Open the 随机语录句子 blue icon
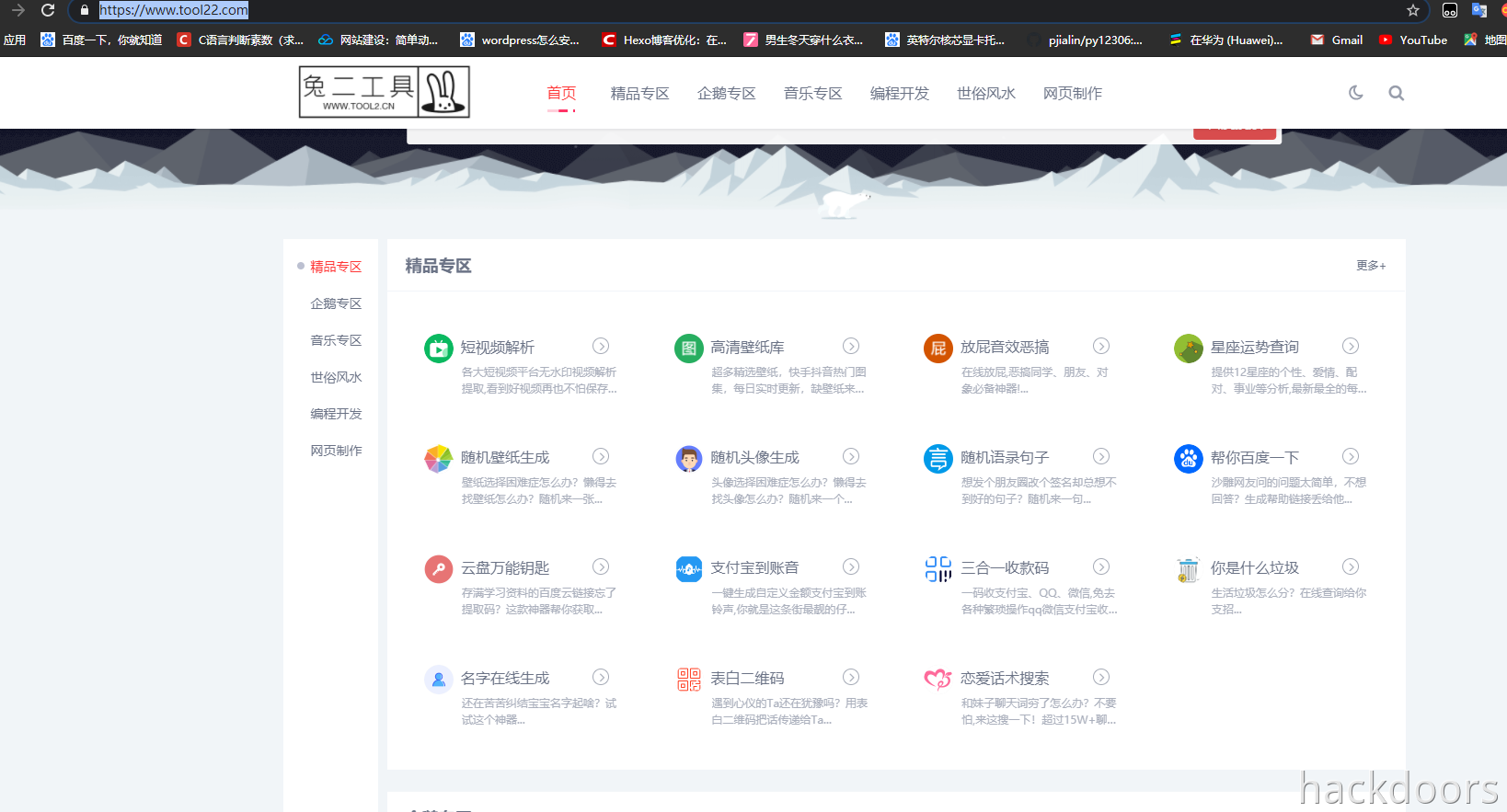The height and width of the screenshot is (812, 1507). [x=938, y=459]
